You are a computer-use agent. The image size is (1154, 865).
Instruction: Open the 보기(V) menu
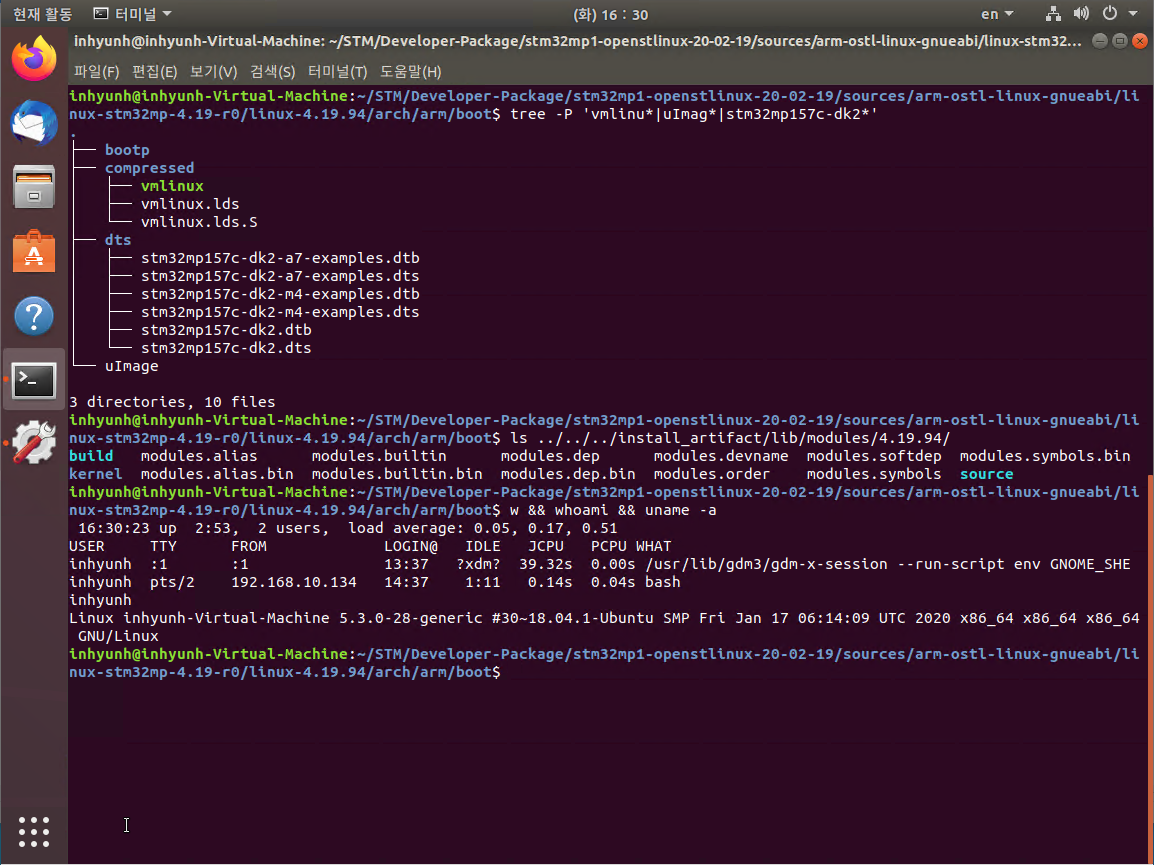[213, 71]
